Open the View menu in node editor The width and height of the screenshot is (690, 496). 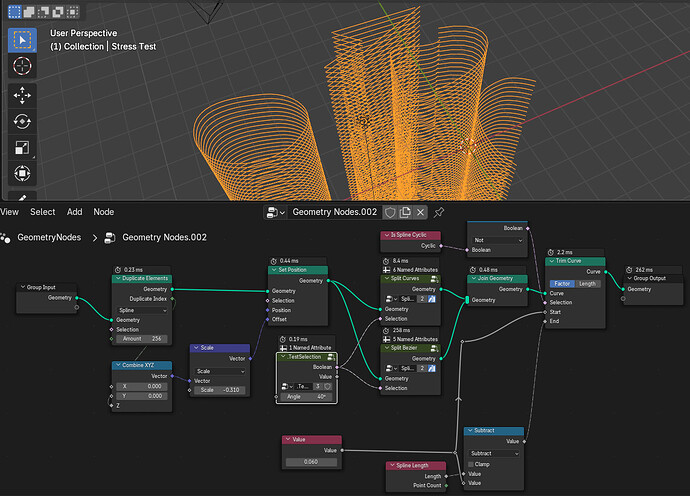(x=9, y=212)
